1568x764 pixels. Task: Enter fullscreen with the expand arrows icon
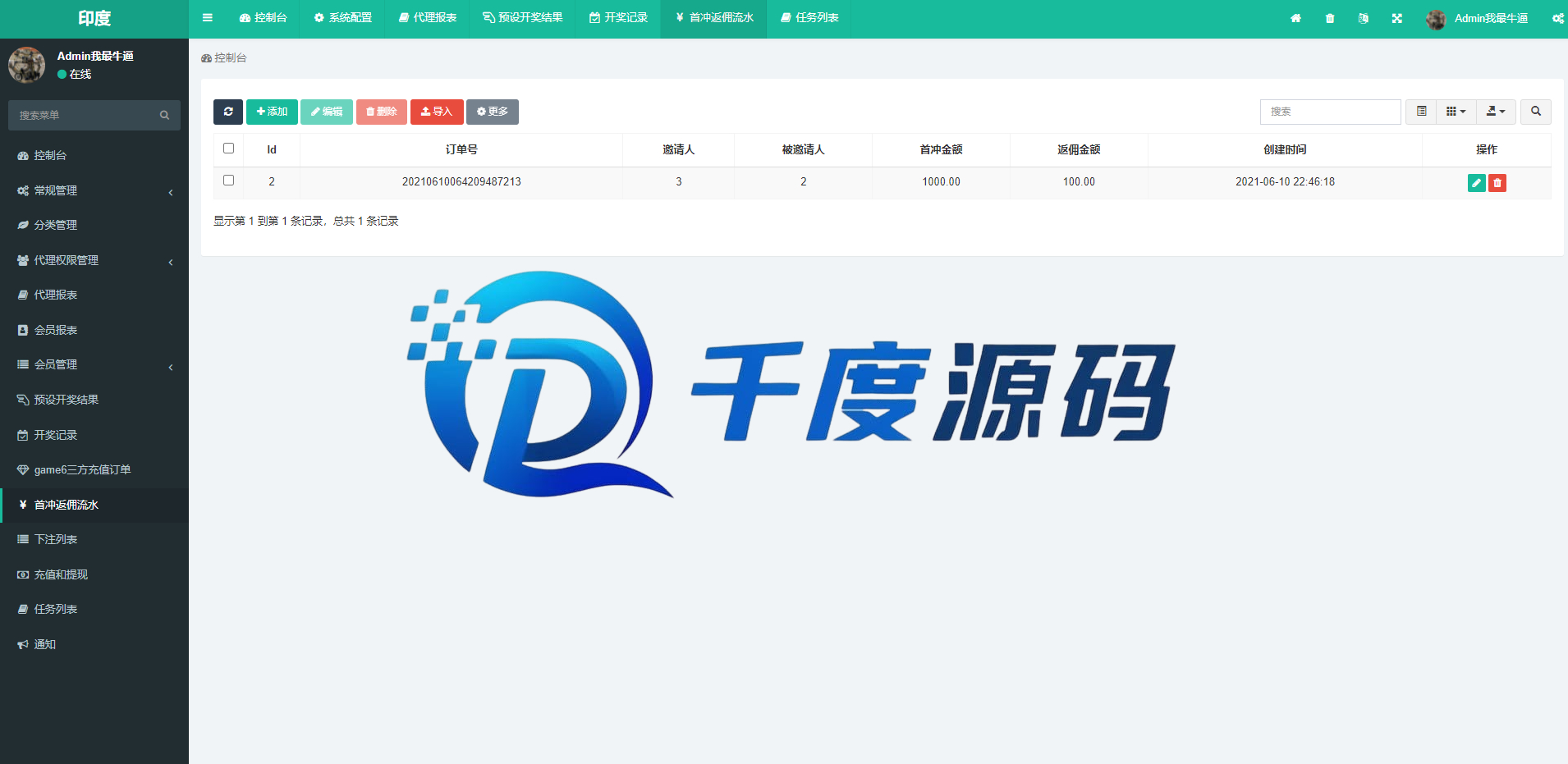tap(1397, 18)
